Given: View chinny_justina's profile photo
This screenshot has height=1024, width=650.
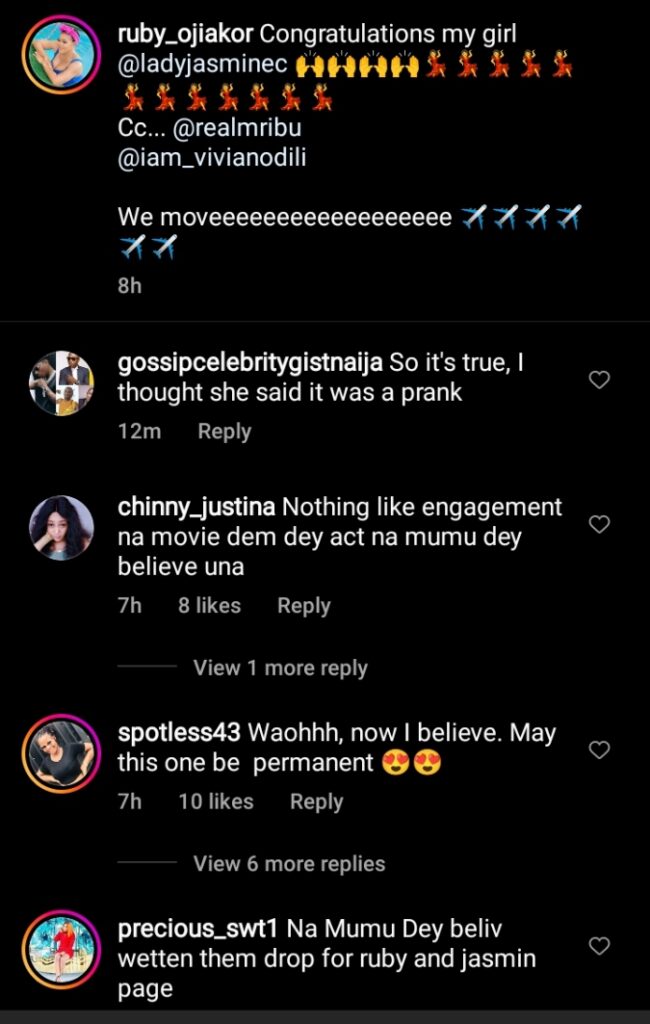Looking at the screenshot, I should (x=61, y=527).
